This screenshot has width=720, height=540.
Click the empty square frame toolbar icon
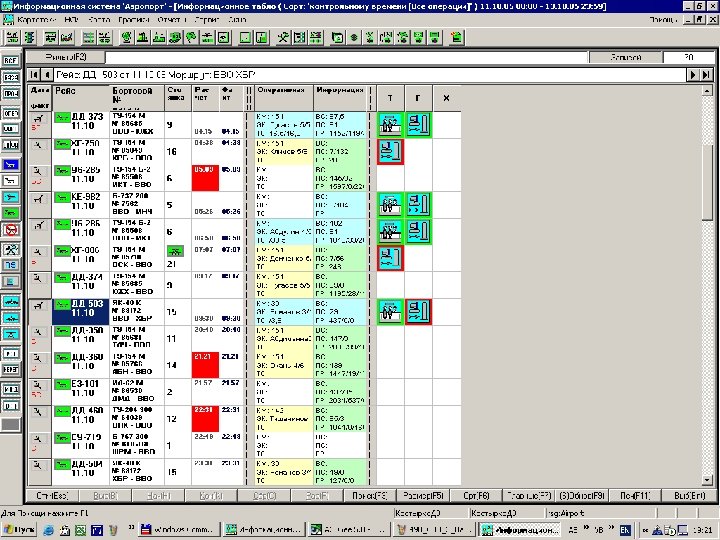pos(245,38)
